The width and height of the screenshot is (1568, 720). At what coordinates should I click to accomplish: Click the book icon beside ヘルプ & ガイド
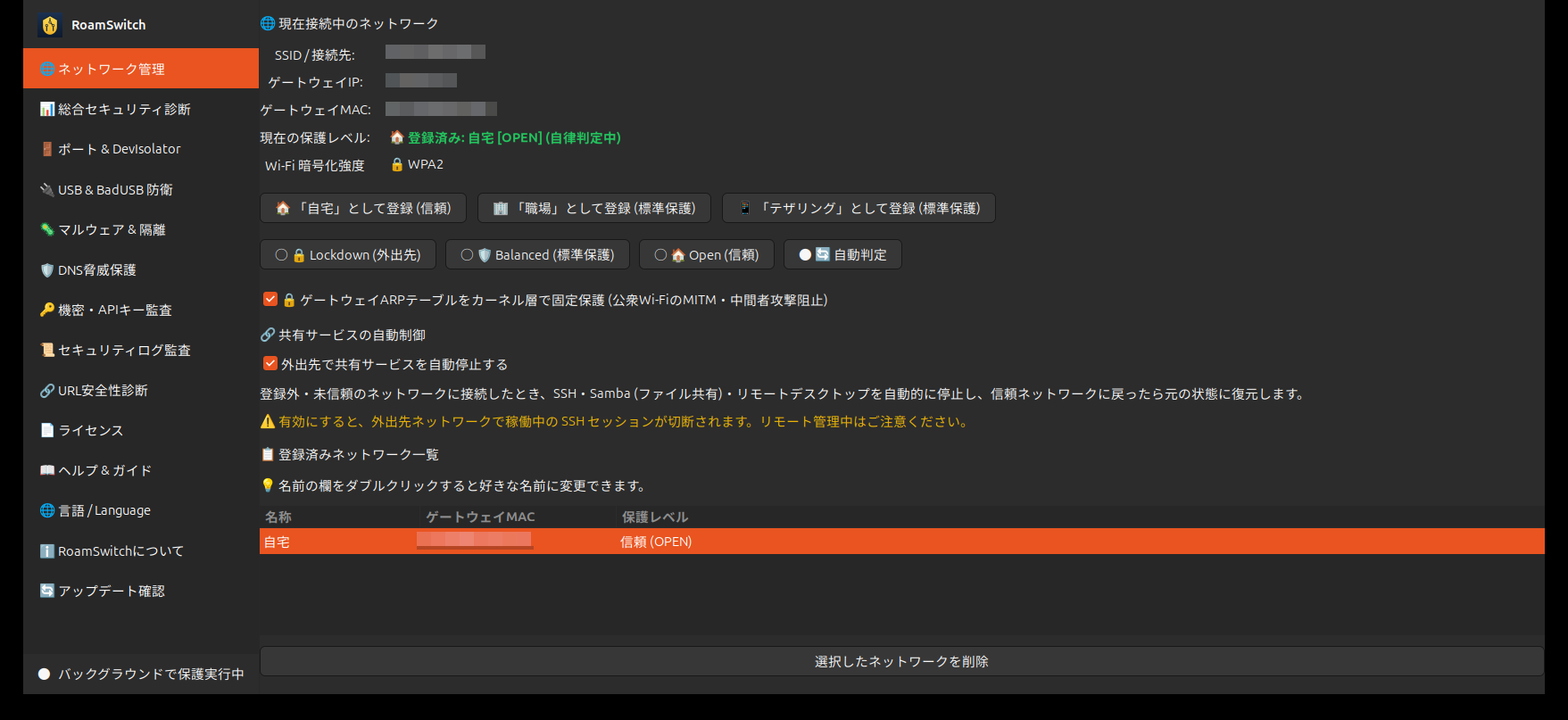point(47,470)
